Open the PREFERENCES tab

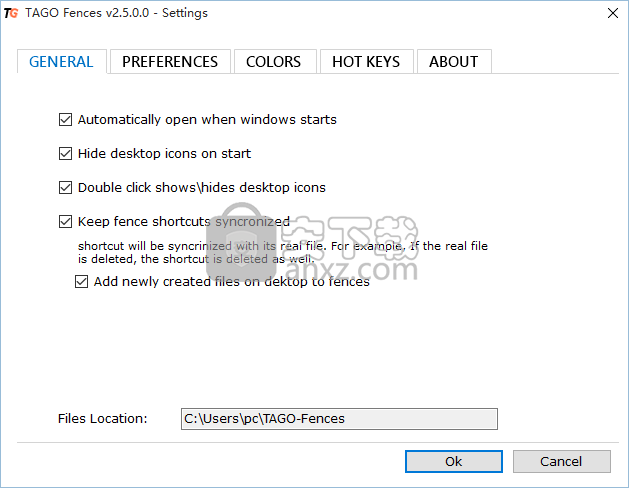click(x=170, y=62)
